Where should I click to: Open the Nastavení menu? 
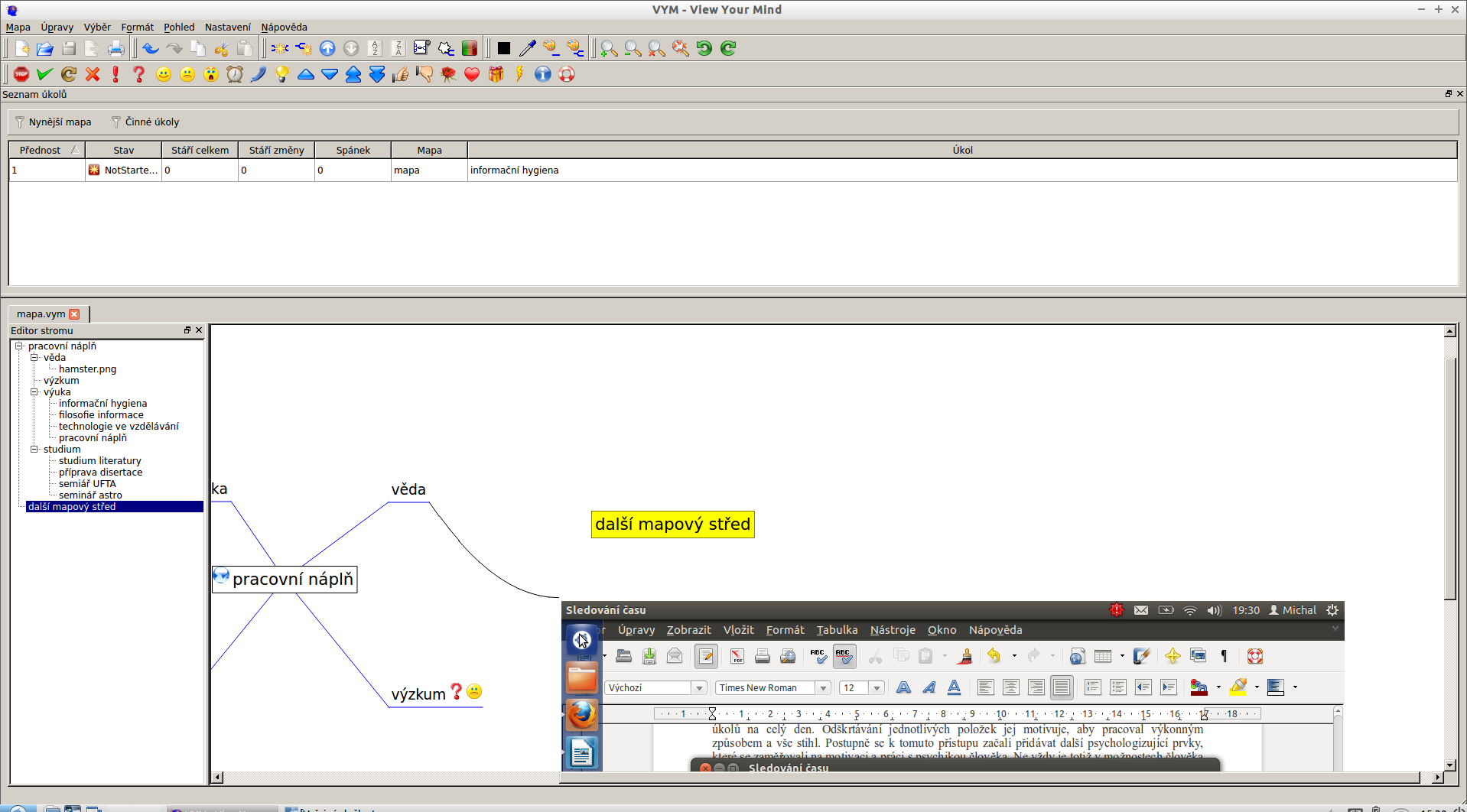[227, 27]
